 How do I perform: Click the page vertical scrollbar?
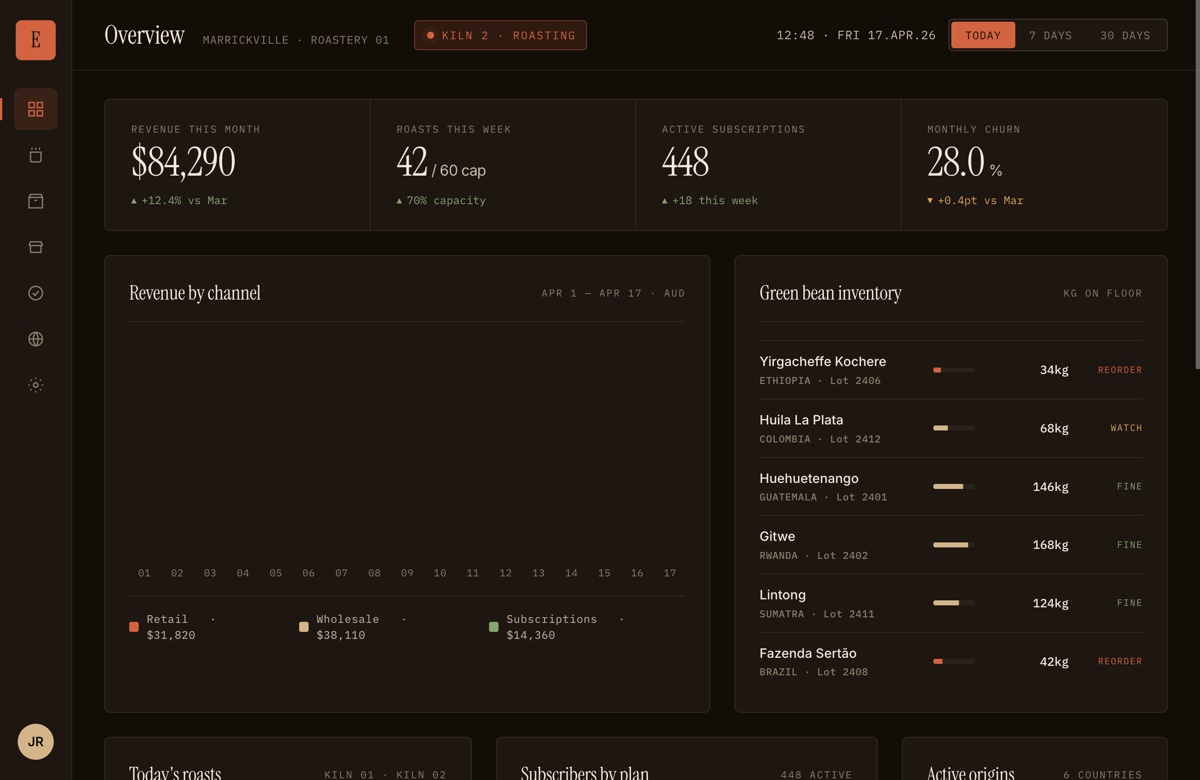[x=1196, y=185]
